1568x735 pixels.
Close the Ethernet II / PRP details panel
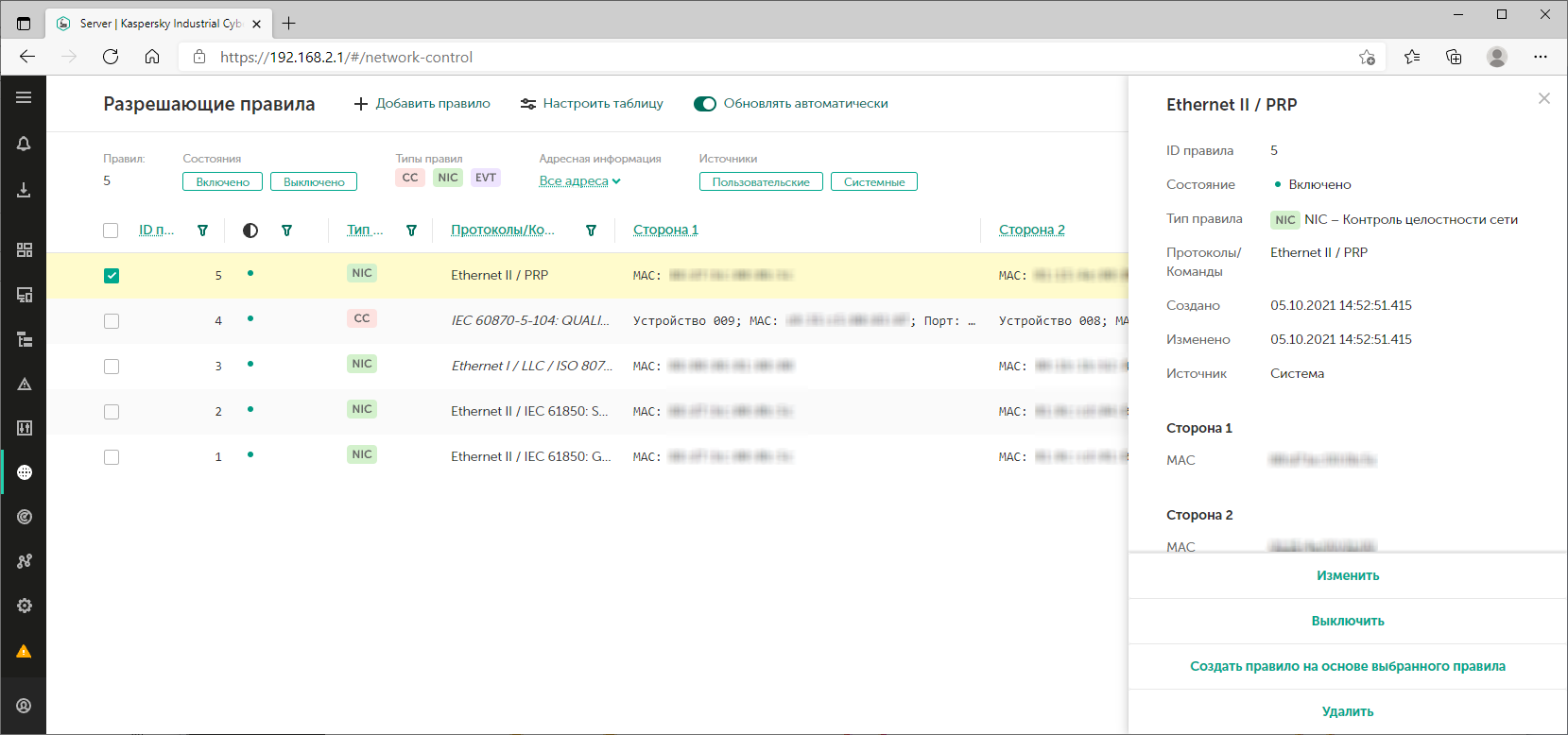pyautogui.click(x=1543, y=98)
